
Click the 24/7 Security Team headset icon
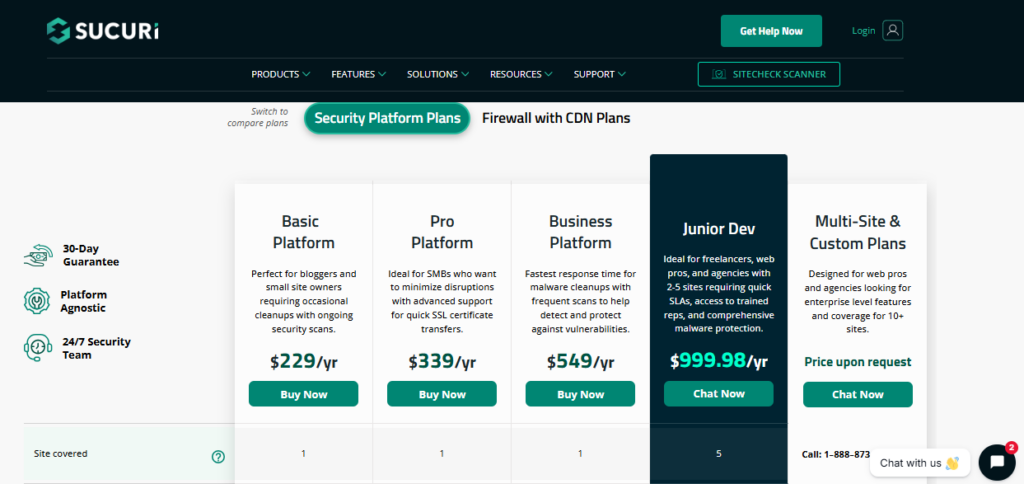(x=37, y=348)
